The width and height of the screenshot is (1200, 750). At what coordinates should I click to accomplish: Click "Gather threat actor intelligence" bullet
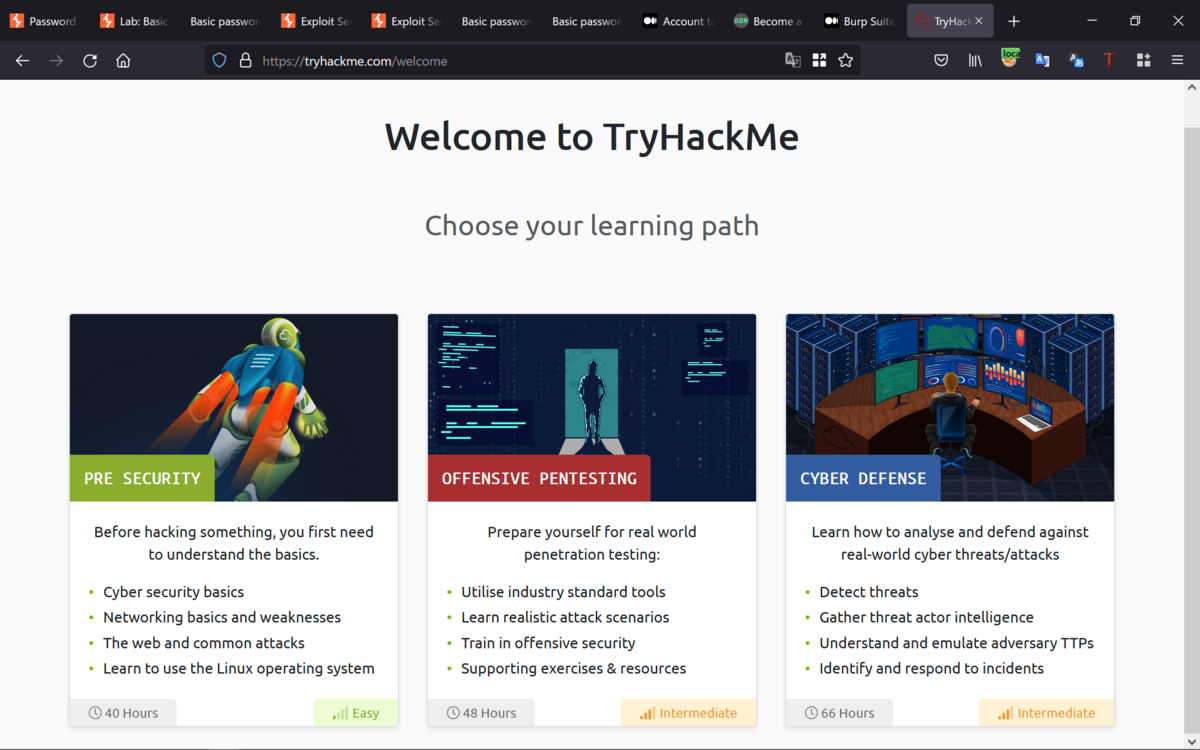coord(926,617)
